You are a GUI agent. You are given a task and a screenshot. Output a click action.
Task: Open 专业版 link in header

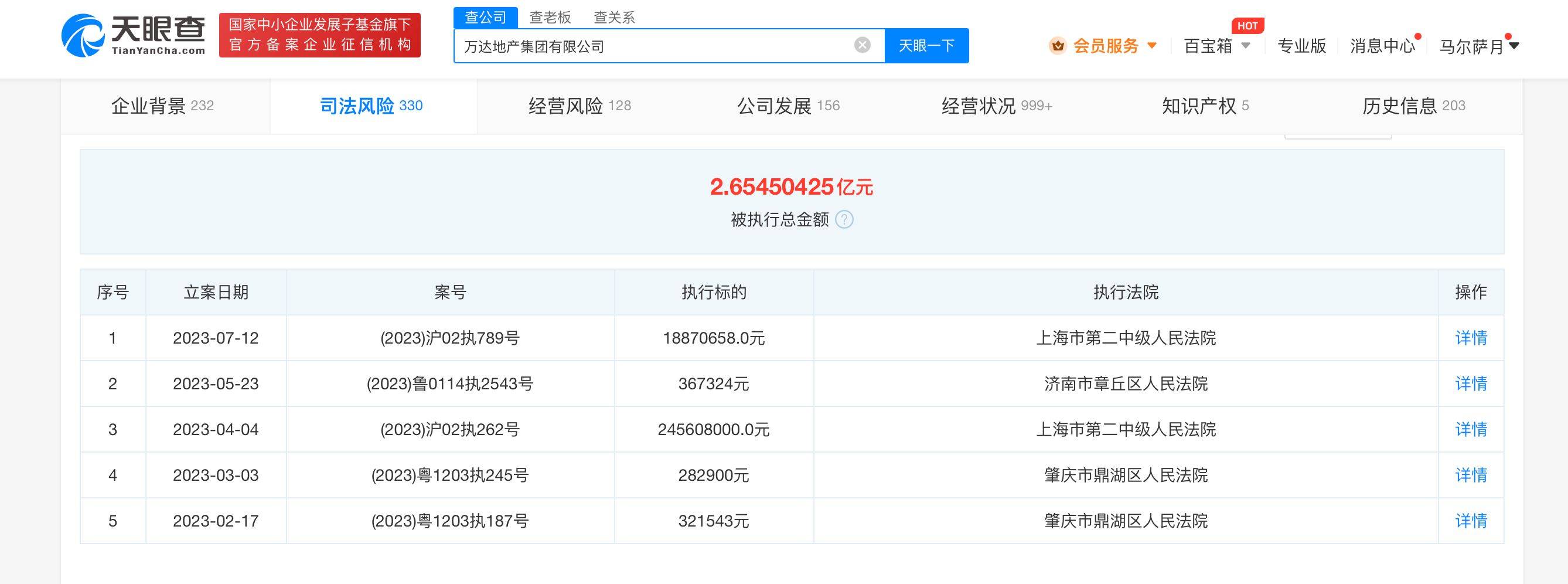coord(1301,46)
